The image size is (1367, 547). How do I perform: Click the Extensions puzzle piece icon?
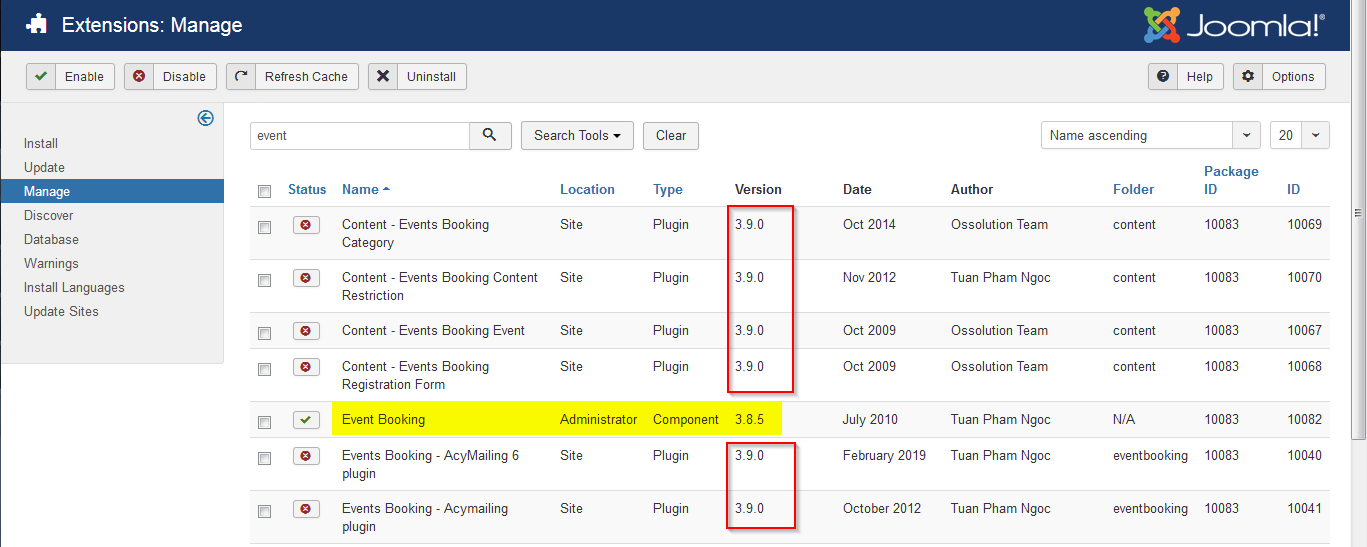tap(38, 25)
